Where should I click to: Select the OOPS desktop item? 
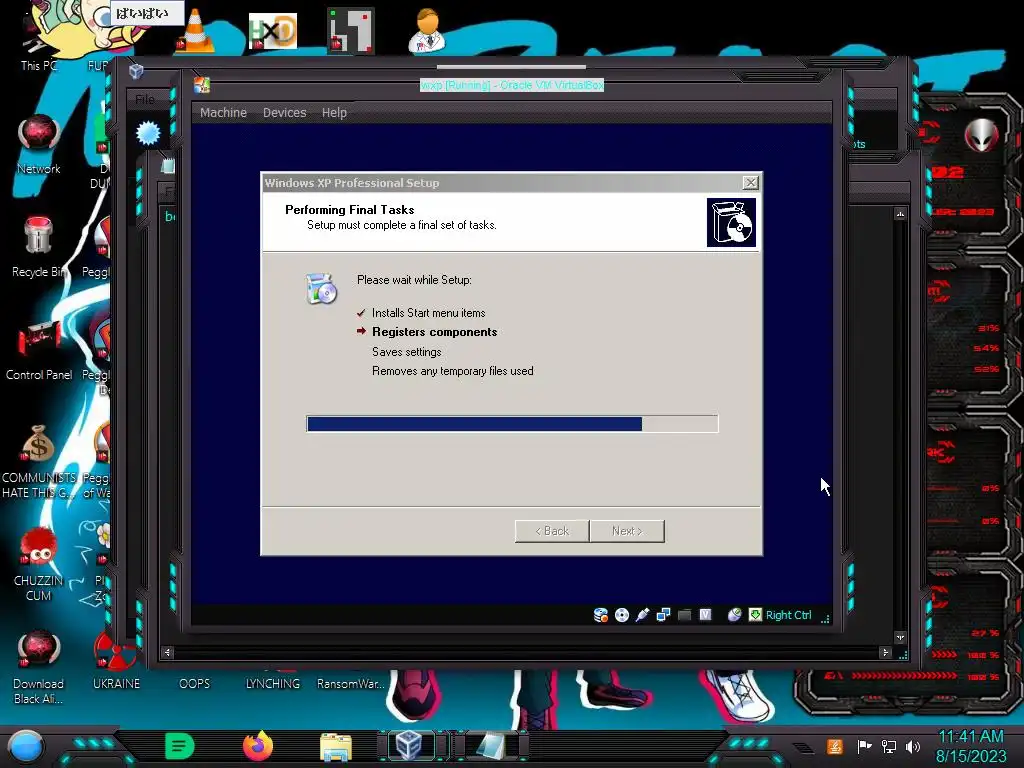click(x=195, y=683)
